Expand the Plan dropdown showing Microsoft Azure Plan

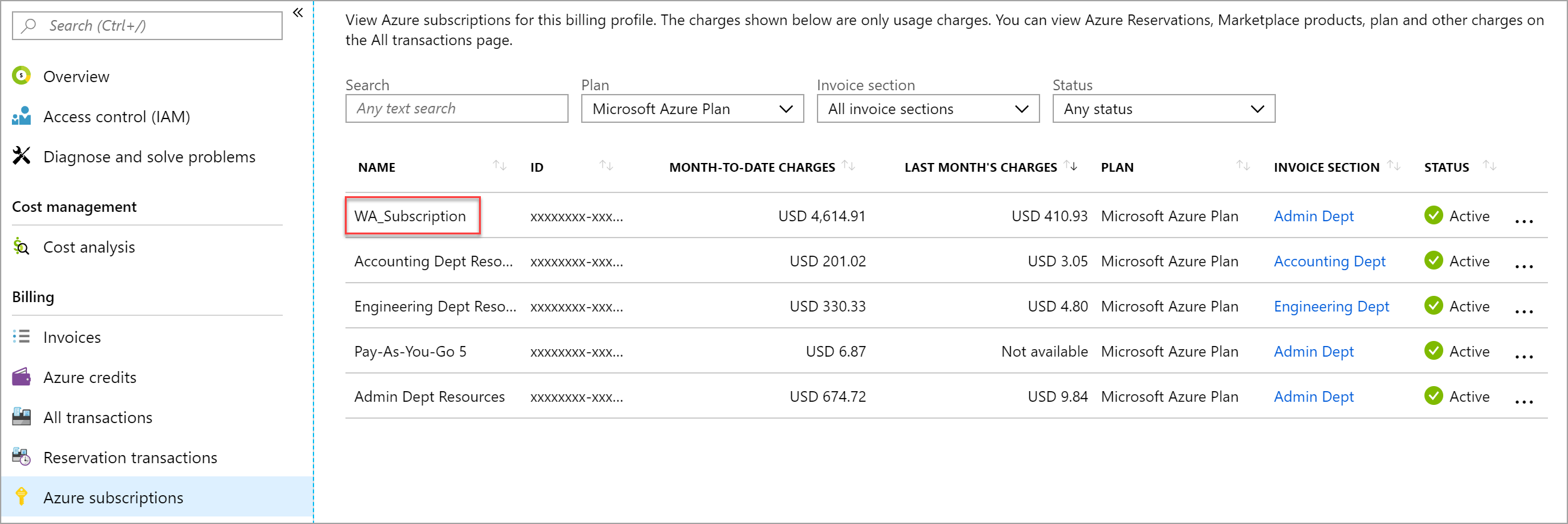pyautogui.click(x=692, y=109)
